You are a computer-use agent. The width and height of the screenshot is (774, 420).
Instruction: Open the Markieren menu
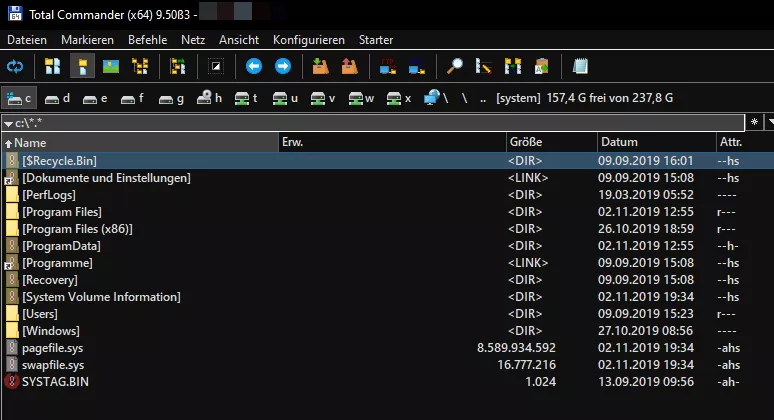87,40
